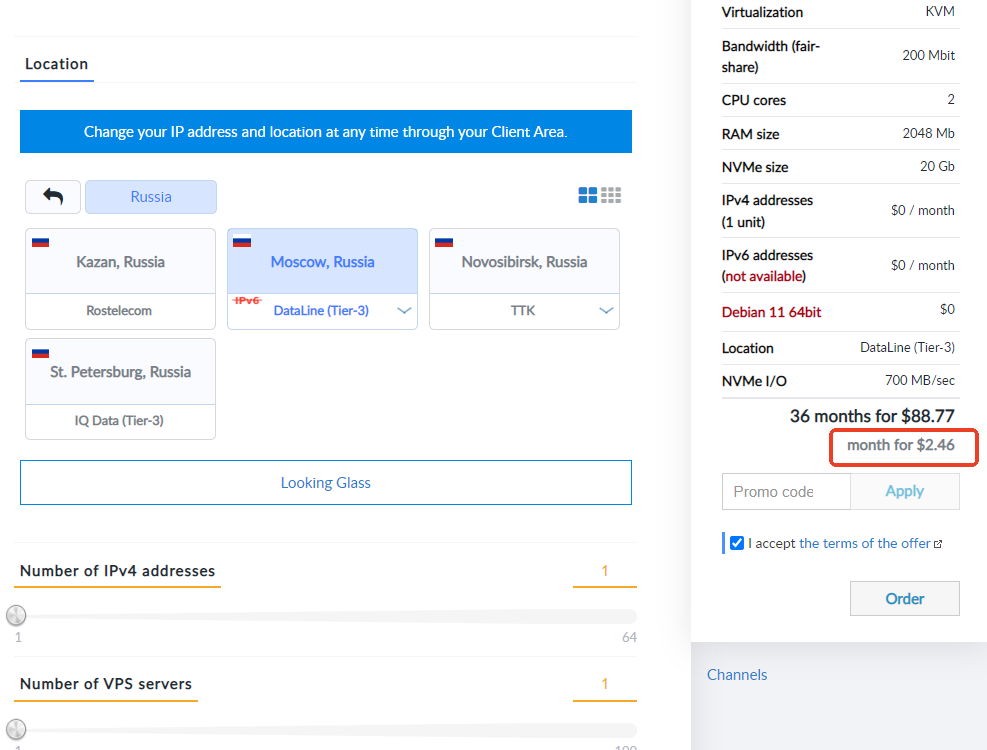Click external link icon beside terms of offer

(x=938, y=544)
